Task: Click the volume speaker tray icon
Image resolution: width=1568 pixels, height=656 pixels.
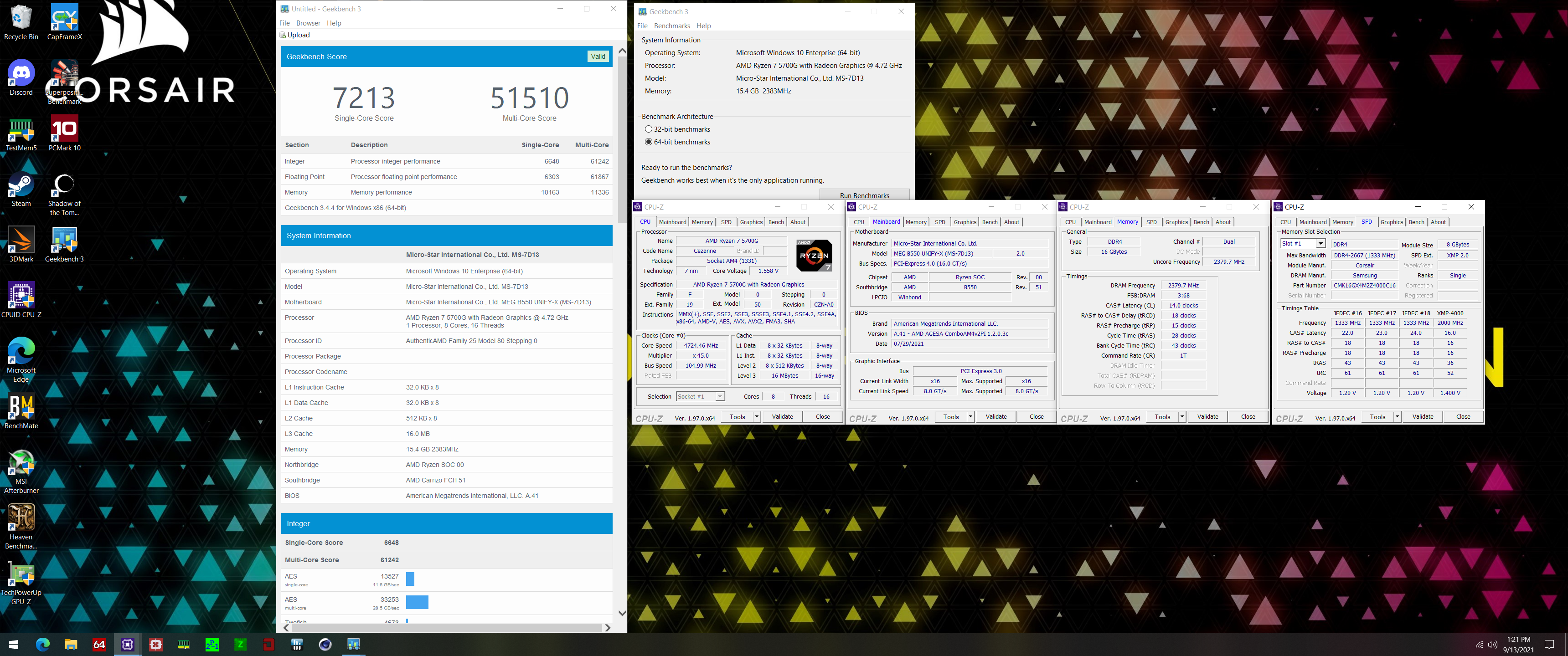Action: [x=1492, y=645]
